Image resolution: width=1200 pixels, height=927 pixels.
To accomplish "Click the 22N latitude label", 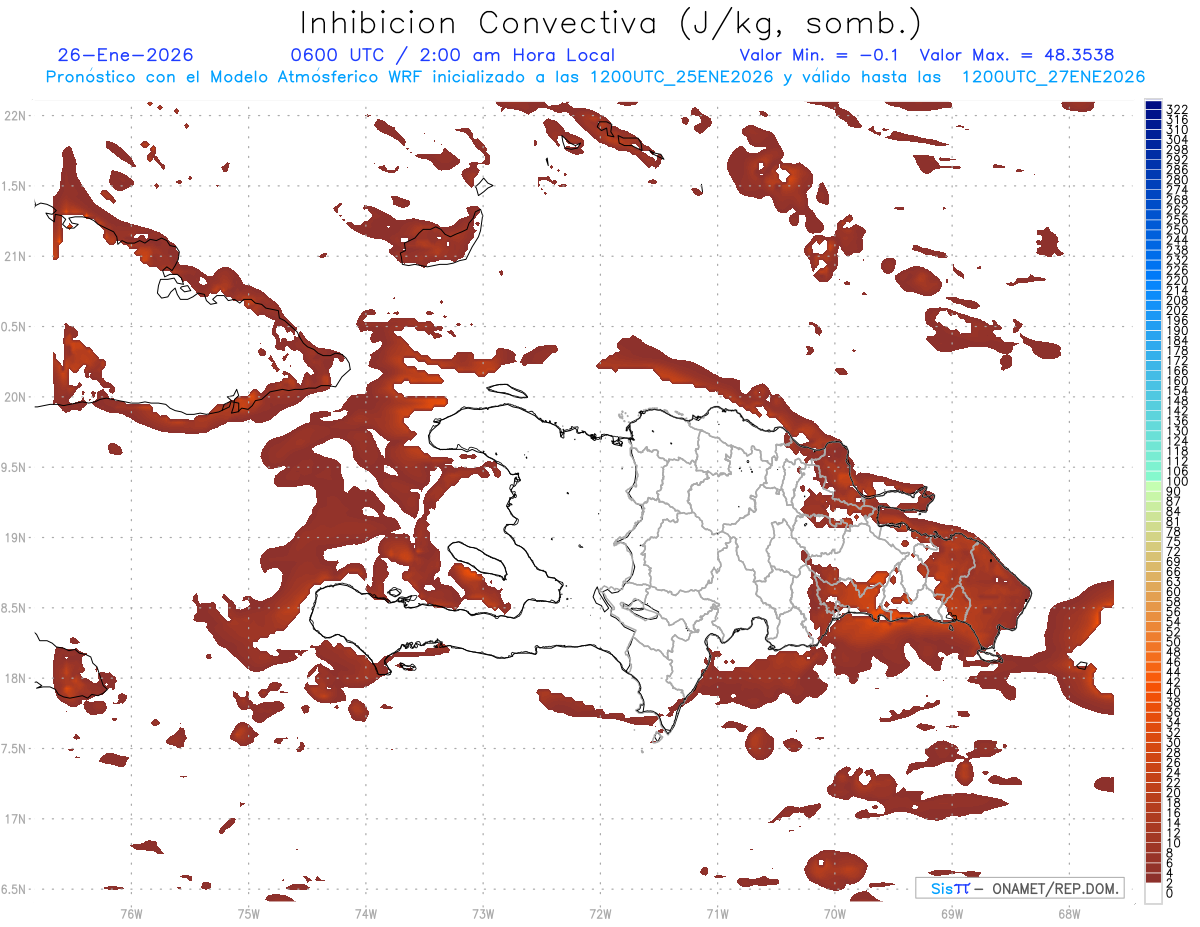I will pos(14,116).
